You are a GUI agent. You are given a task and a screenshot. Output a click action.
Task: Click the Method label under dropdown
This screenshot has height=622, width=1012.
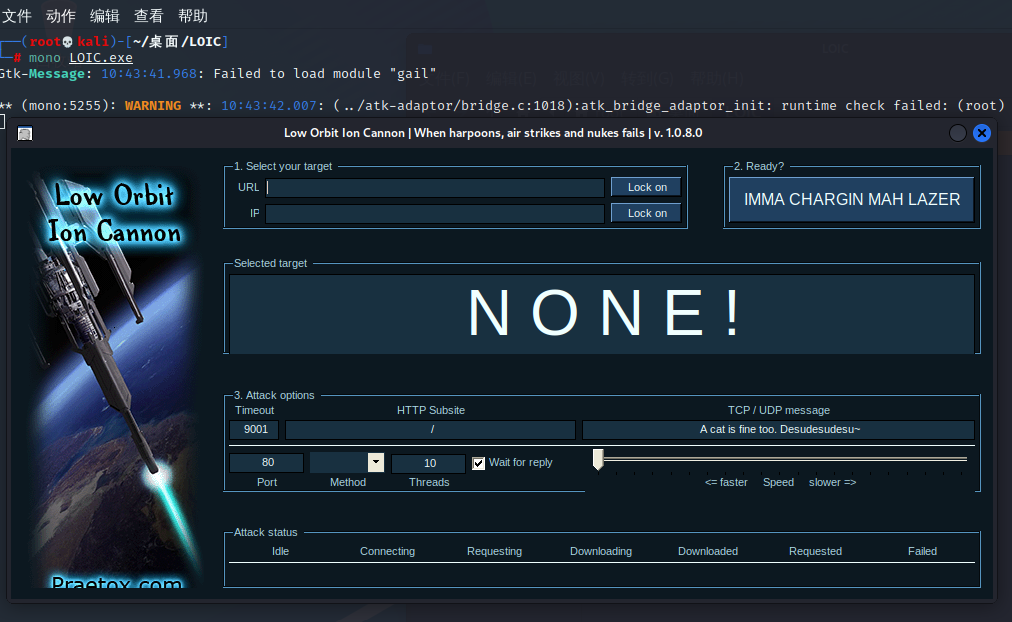pyautogui.click(x=348, y=482)
